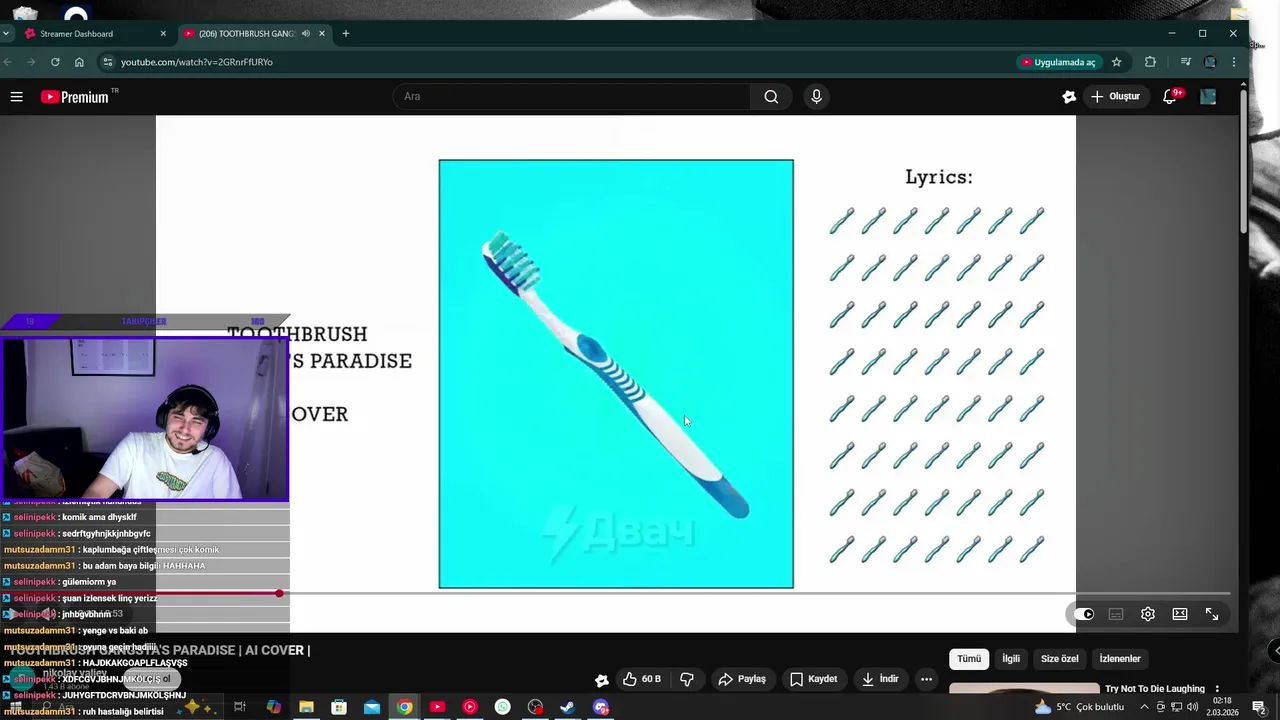Mute the audio-playing YouTube tab
Screen dimensions: 1280x720
pos(306,33)
